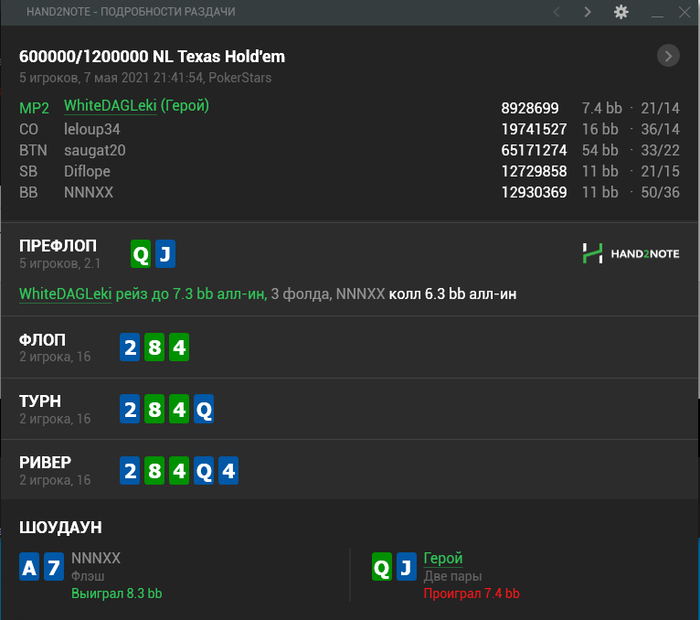Click the 50/36 stats for NNNXX
This screenshot has height=620, width=700.
pyautogui.click(x=660, y=192)
